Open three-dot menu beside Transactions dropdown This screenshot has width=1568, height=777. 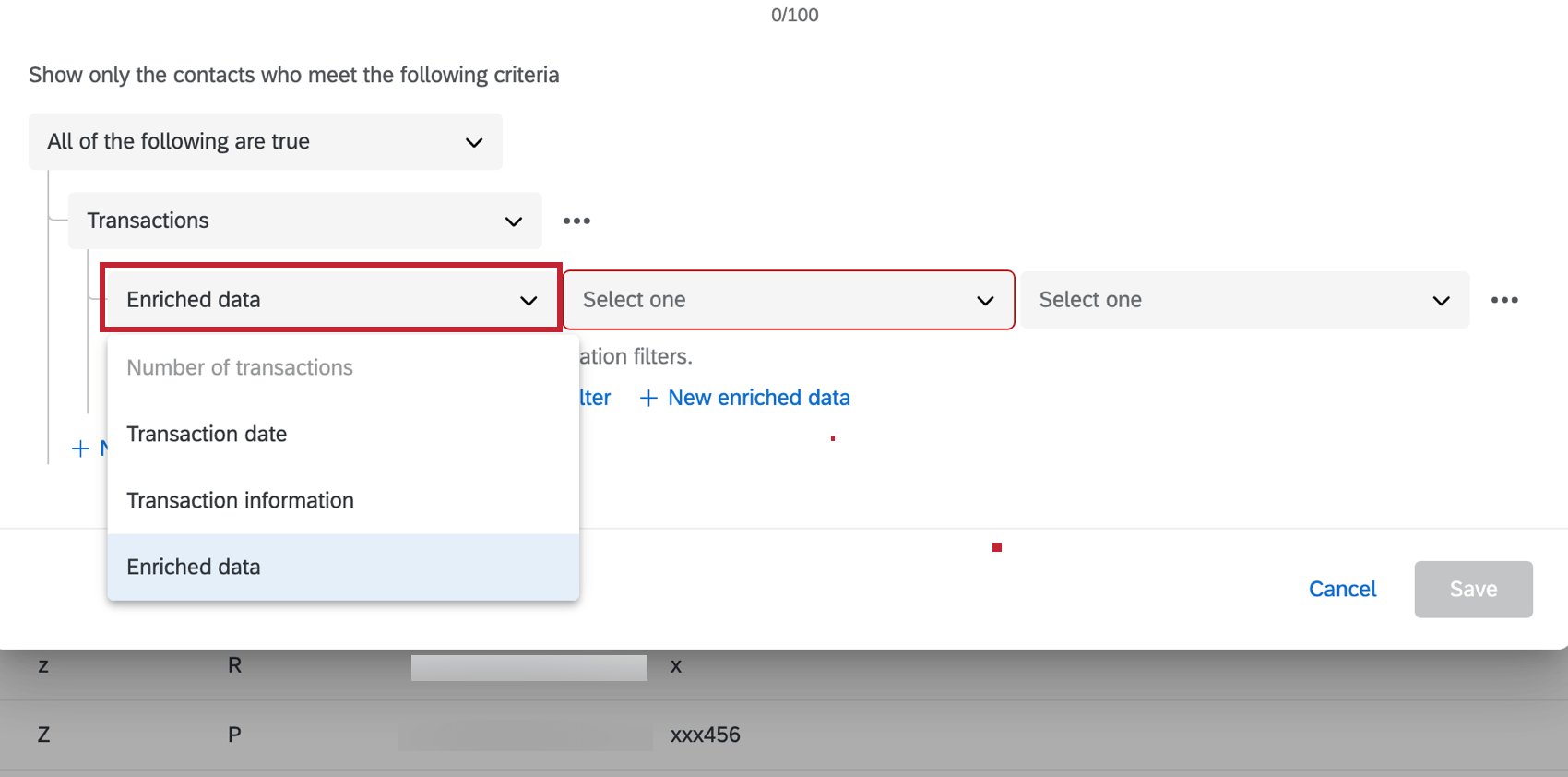(576, 221)
